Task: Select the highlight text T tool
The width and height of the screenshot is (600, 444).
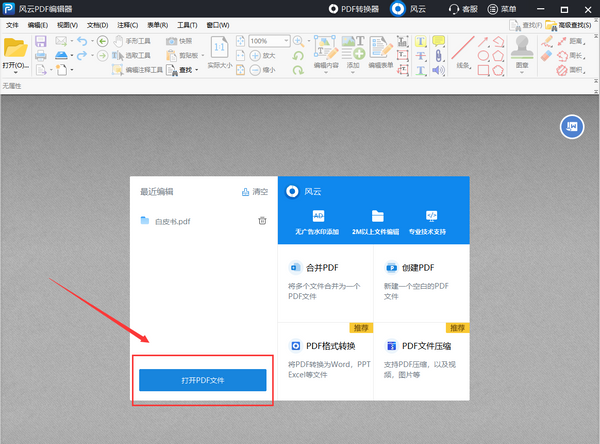Action: click(x=421, y=41)
